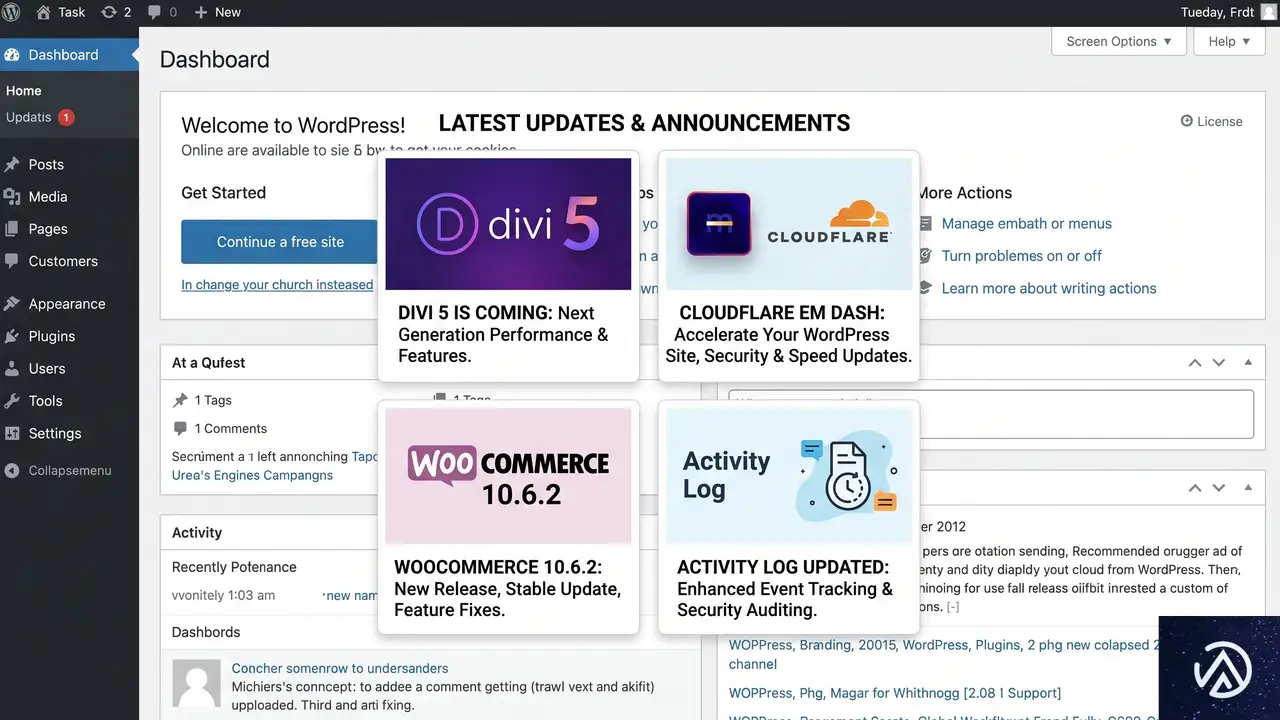Collapse the WOPPress news panel with triangle toggle
Screen dimensions: 1280x720
pos(1248,488)
